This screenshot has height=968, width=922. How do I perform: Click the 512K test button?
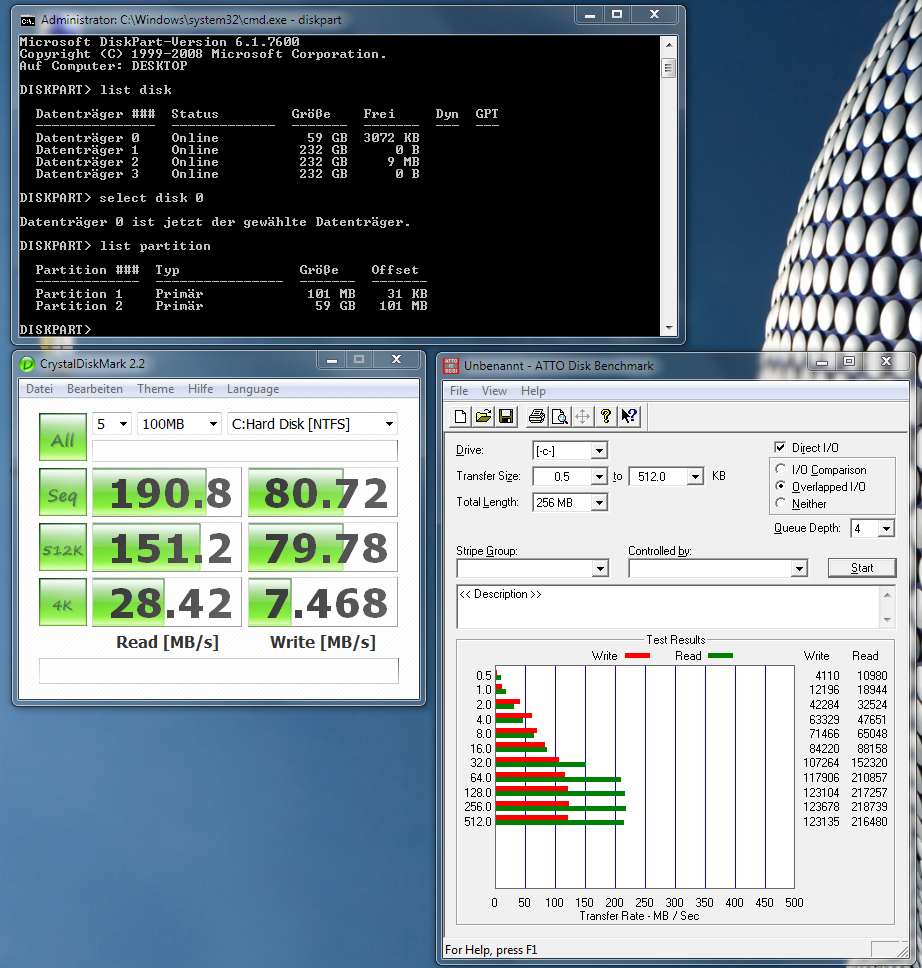click(x=63, y=547)
